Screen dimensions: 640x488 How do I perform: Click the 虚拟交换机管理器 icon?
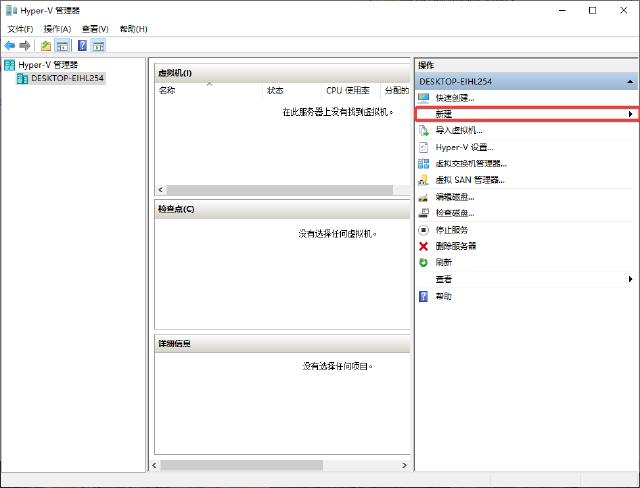pyautogui.click(x=424, y=164)
